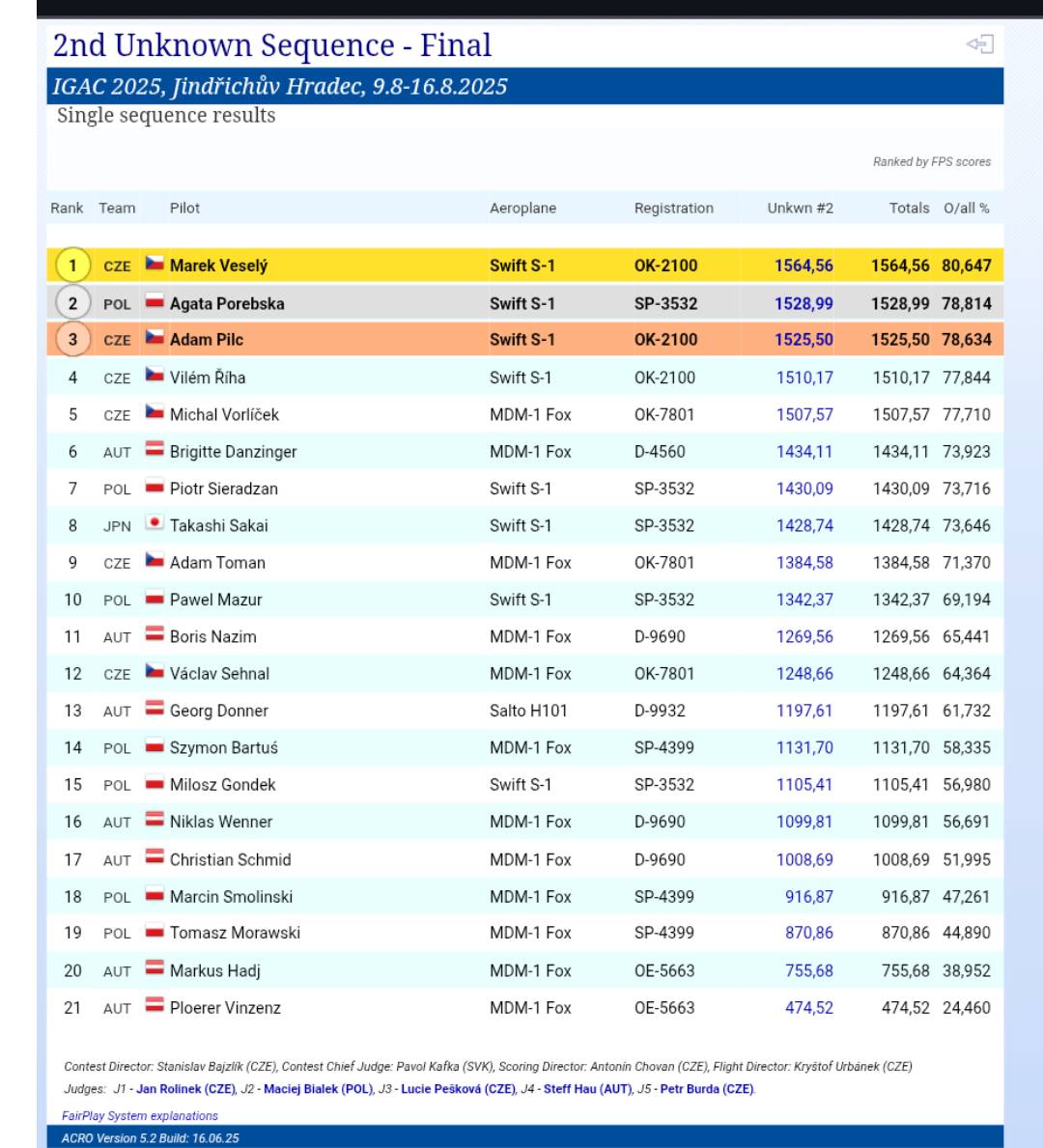Viewport: 1043px width, 1148px height.
Task: Click the Unkwn #2 column header
Action: [x=800, y=209]
